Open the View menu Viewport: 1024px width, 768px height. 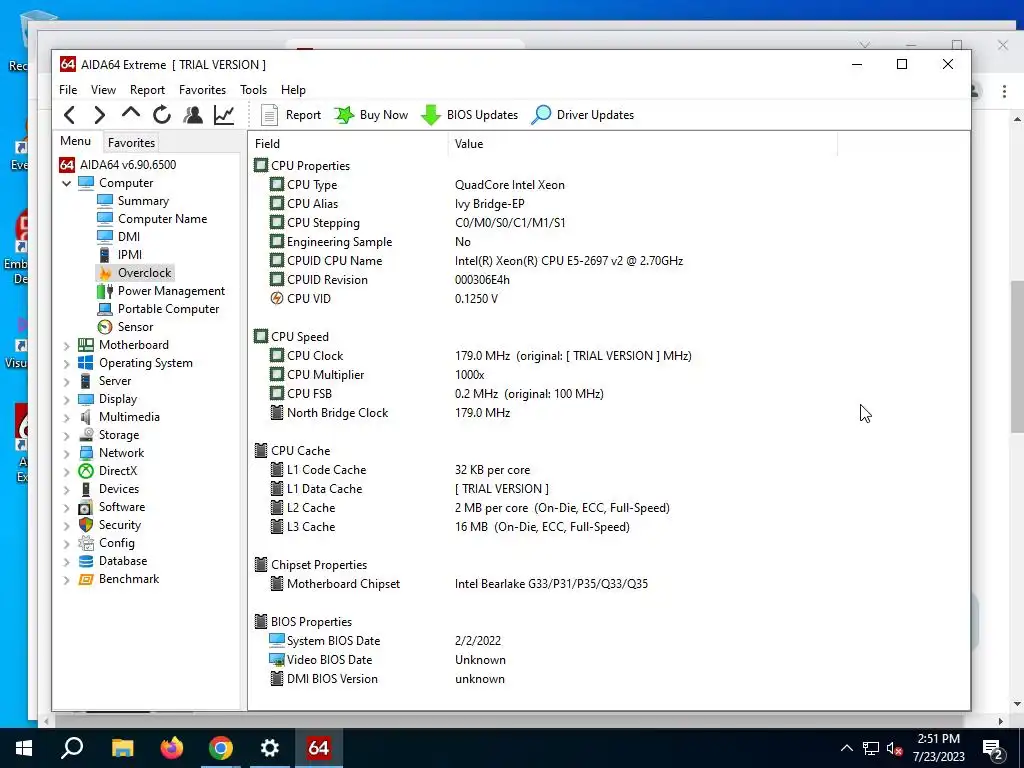point(103,89)
